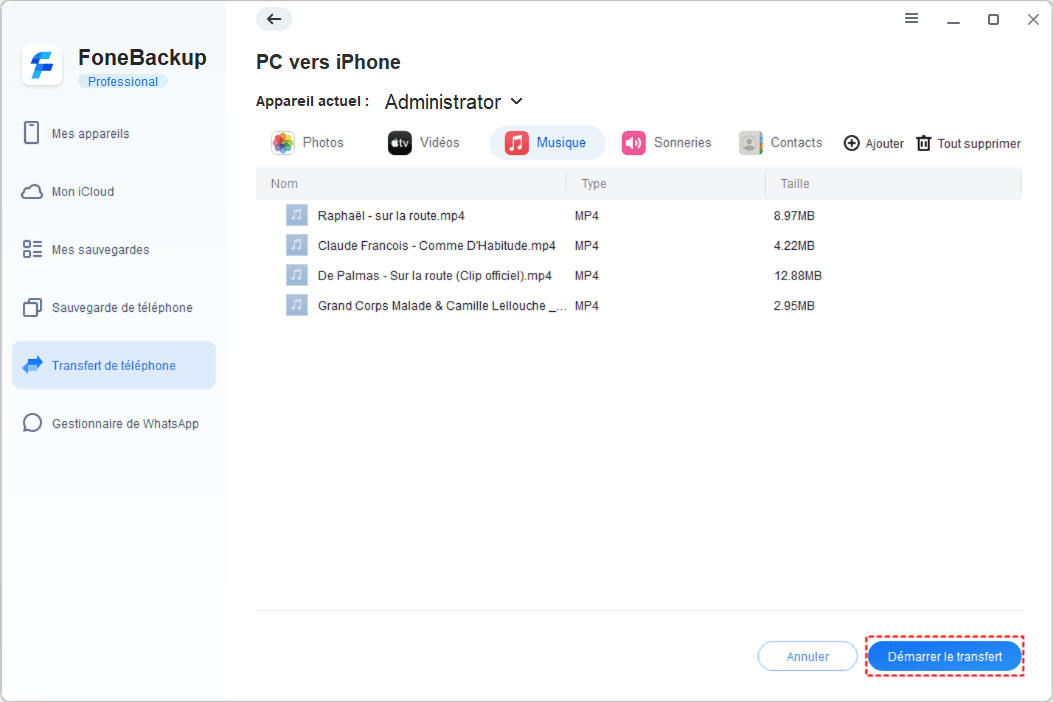Select Transfert de téléphone in sidebar
This screenshot has height=702, width=1053.
(113, 365)
